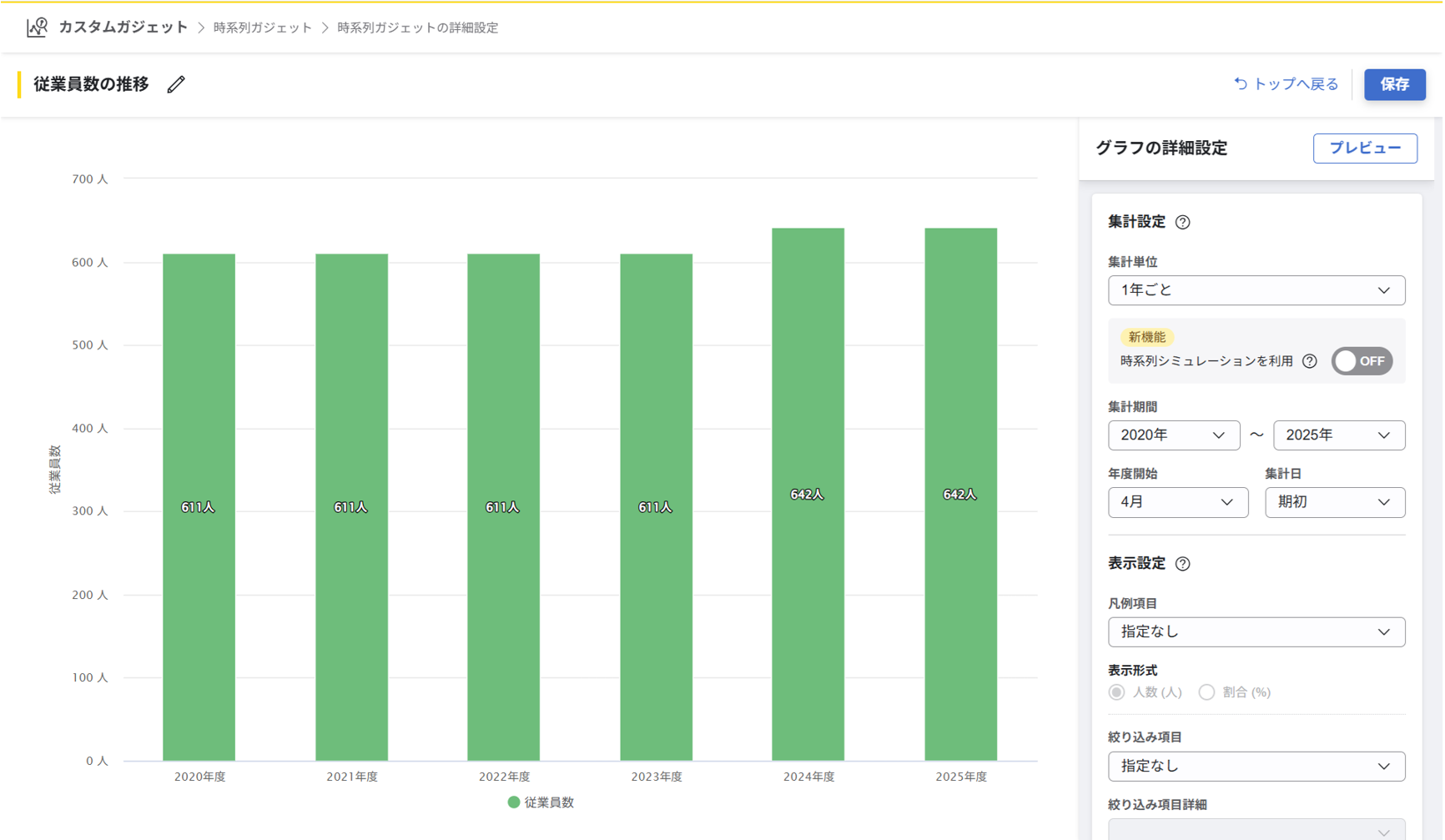Image resolution: width=1445 pixels, height=840 pixels.
Task: Select the 人数 (人) radio button
Action: click(1117, 692)
